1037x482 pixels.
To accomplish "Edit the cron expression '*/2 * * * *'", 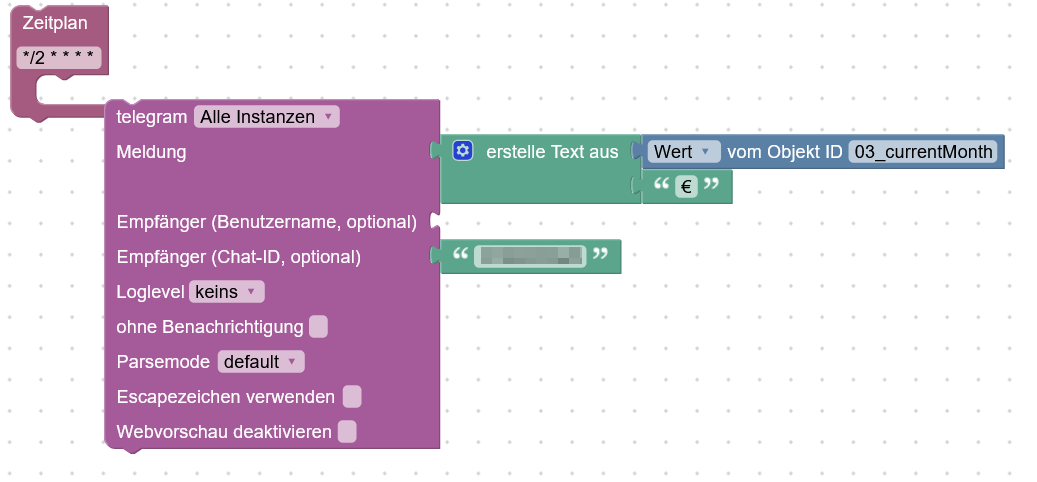I will (x=60, y=59).
